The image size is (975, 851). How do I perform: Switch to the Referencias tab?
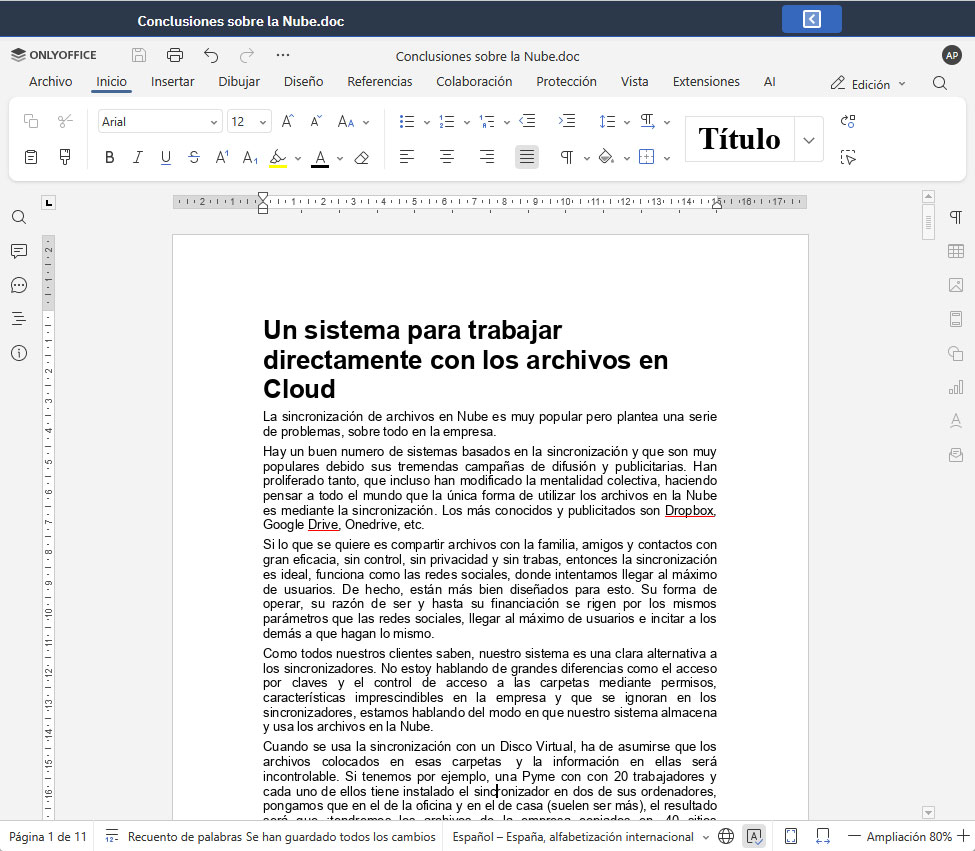(x=379, y=81)
